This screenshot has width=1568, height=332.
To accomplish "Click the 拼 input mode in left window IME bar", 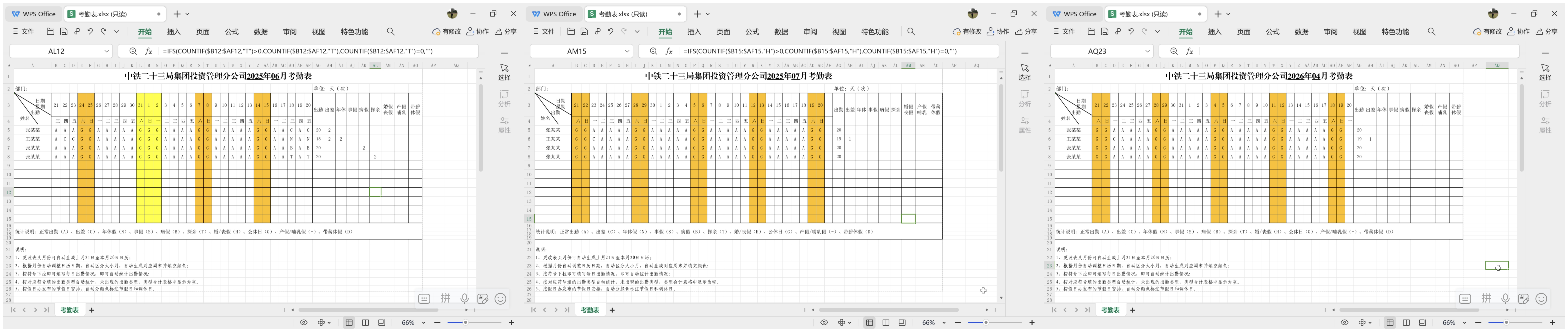I will 446,299.
